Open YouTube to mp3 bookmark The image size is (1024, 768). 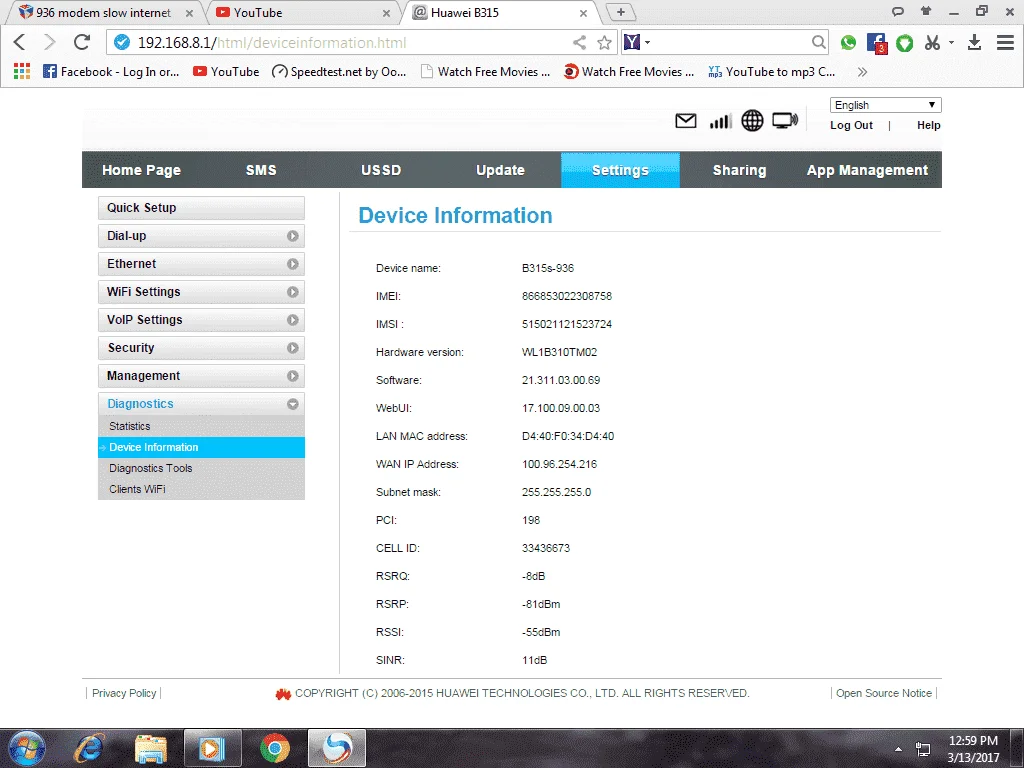(772, 72)
